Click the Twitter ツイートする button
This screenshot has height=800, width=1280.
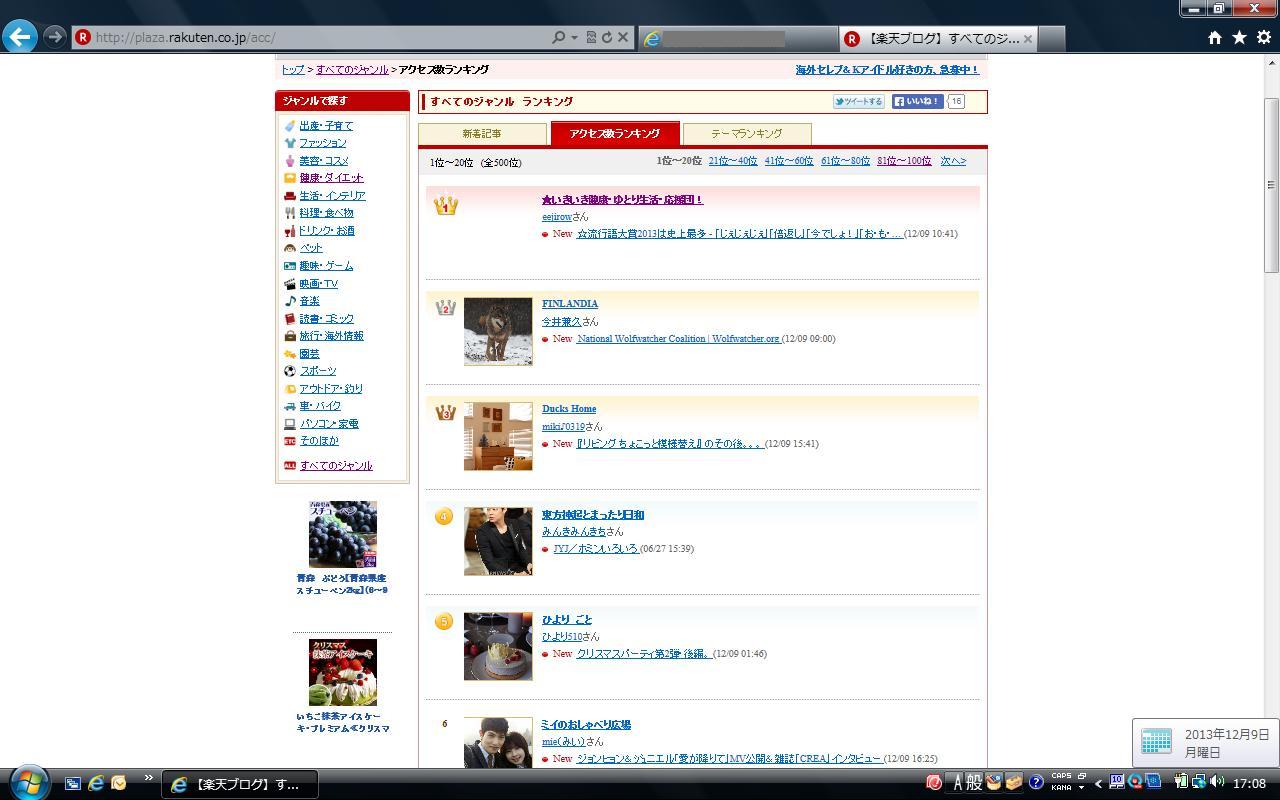[x=859, y=101]
